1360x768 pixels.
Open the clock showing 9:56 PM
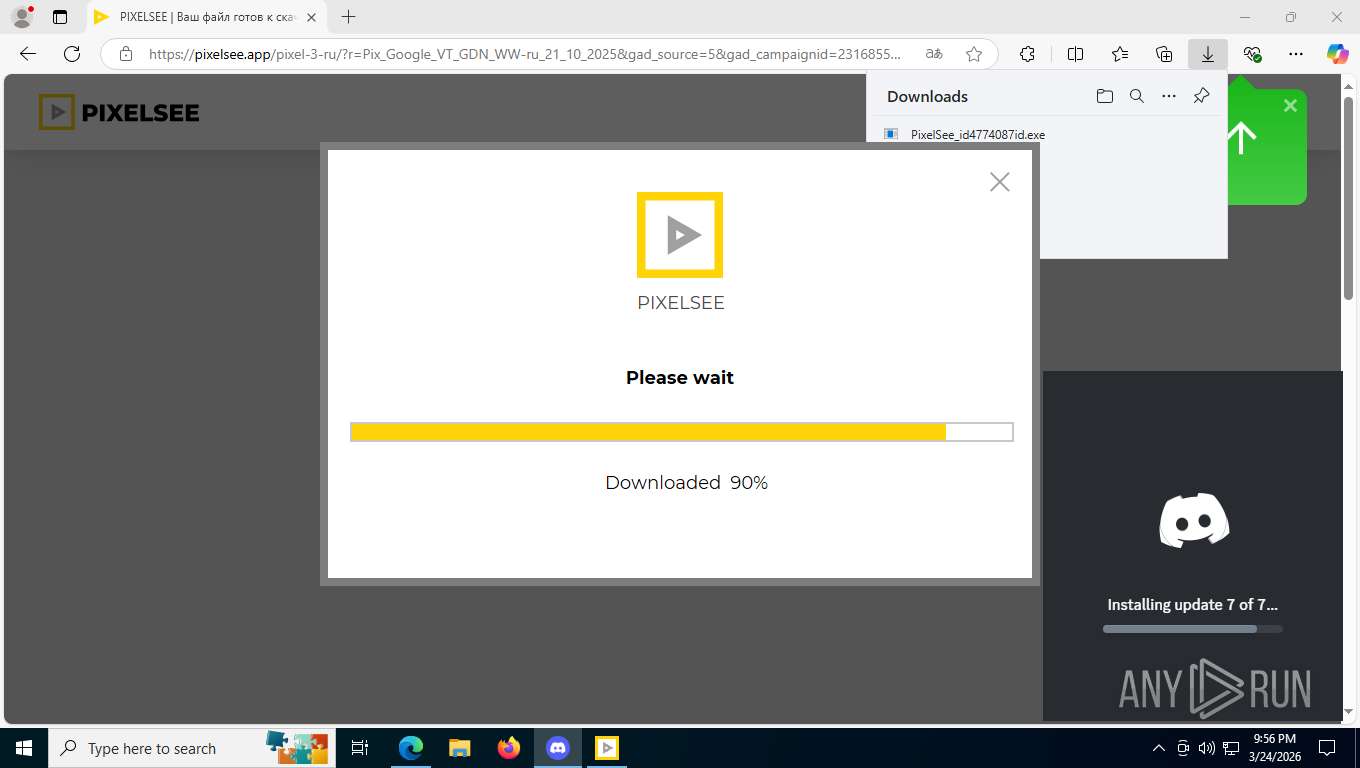pos(1274,748)
